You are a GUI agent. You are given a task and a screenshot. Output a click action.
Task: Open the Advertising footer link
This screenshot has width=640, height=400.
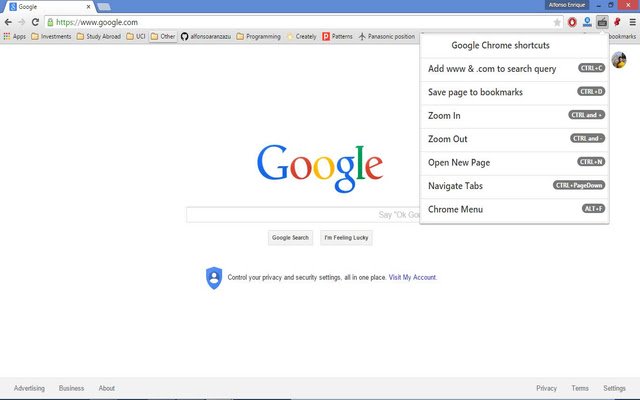pyautogui.click(x=29, y=388)
